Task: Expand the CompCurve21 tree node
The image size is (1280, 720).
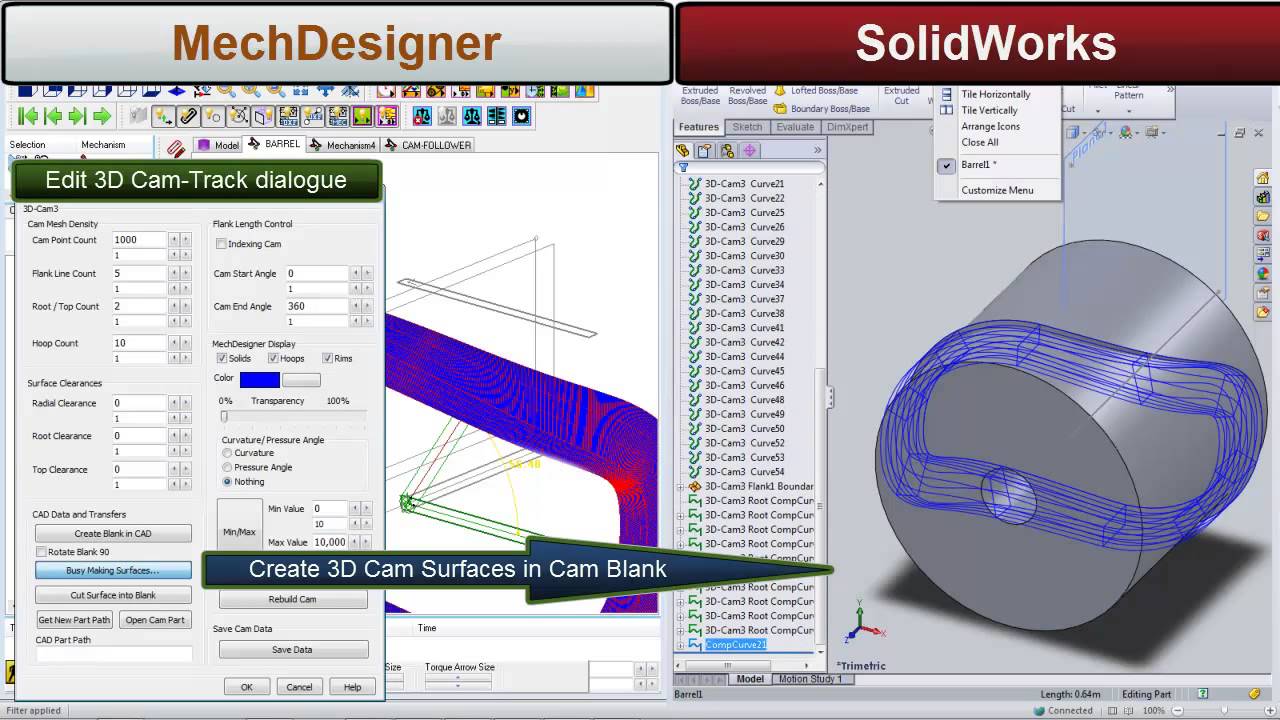Action: pos(681,645)
